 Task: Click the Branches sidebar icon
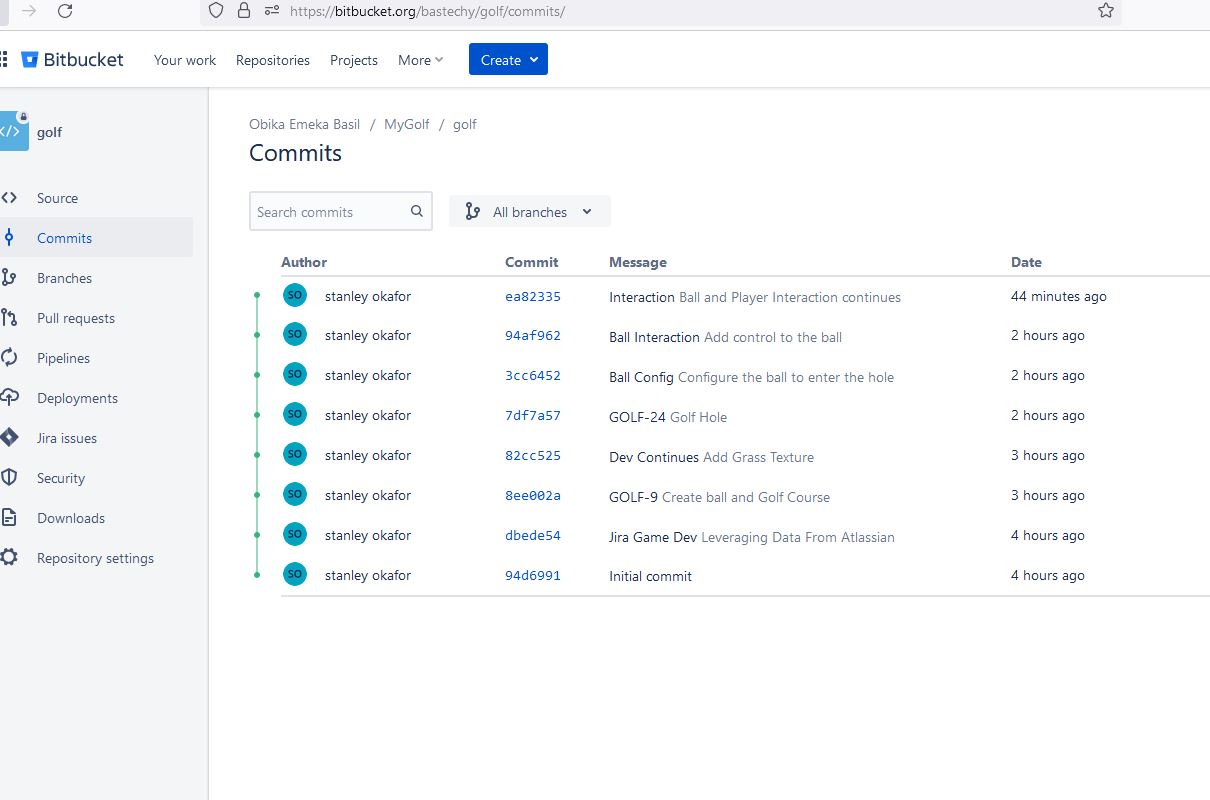(x=9, y=278)
